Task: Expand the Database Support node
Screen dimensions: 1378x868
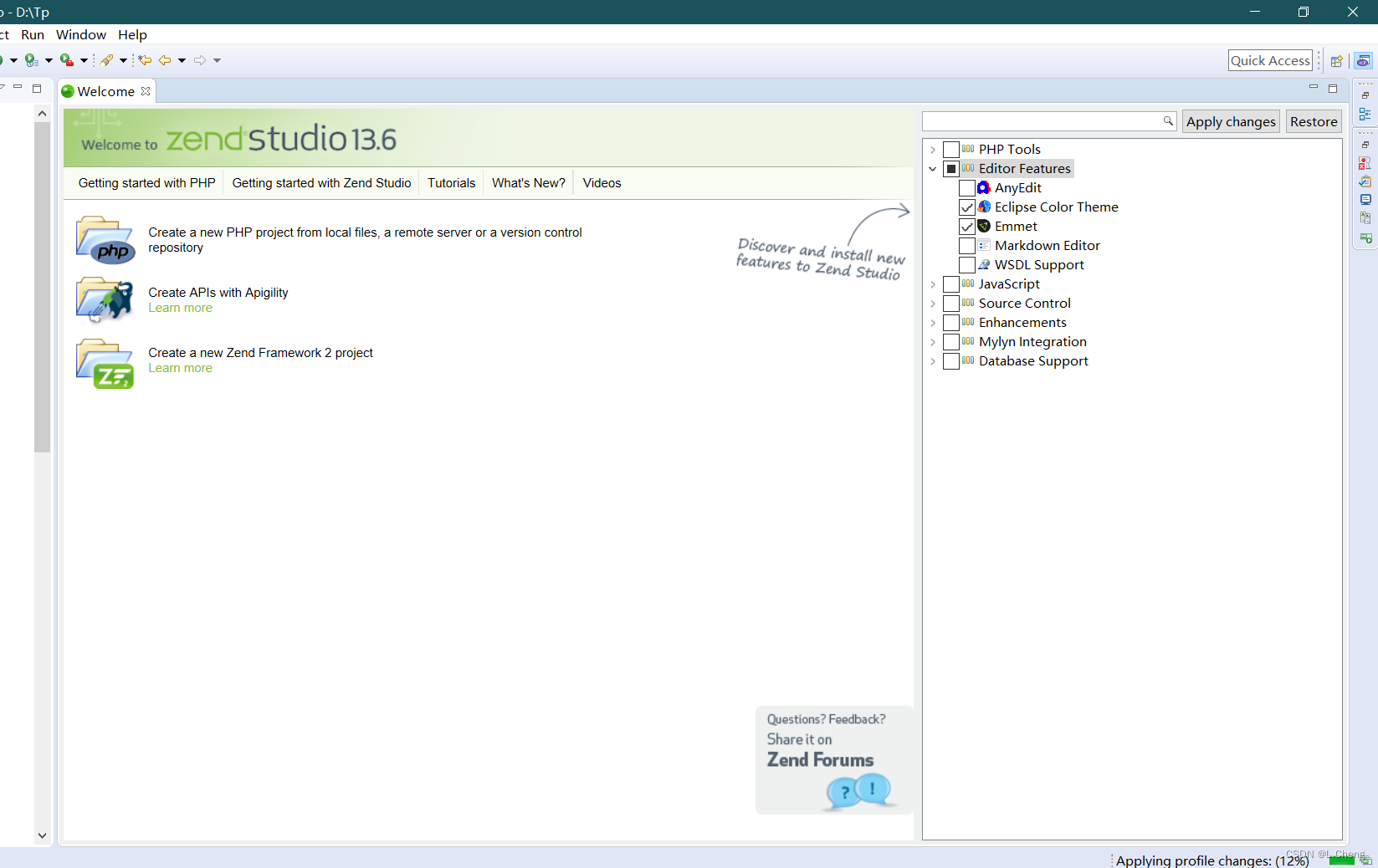Action: point(933,361)
